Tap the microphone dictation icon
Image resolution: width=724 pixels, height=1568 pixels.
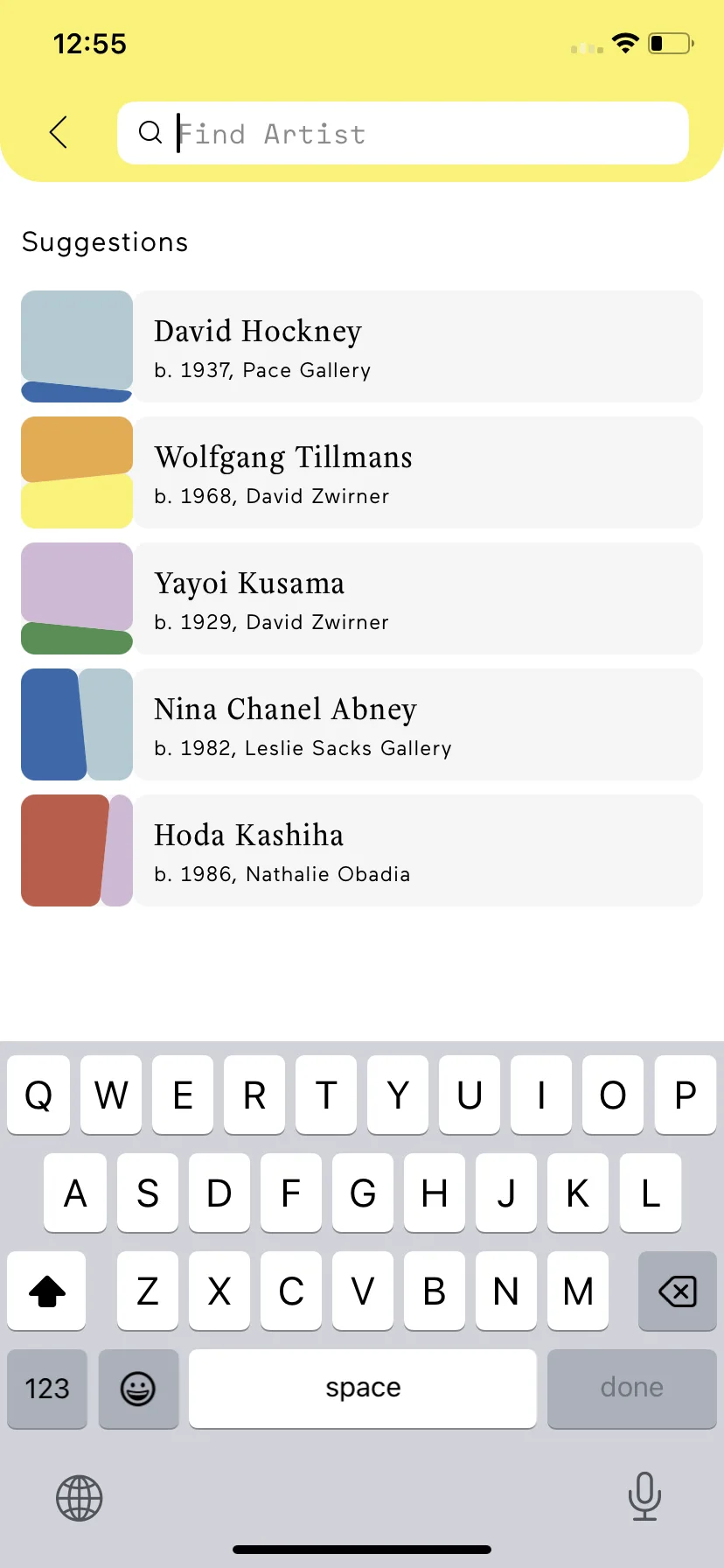(644, 1496)
